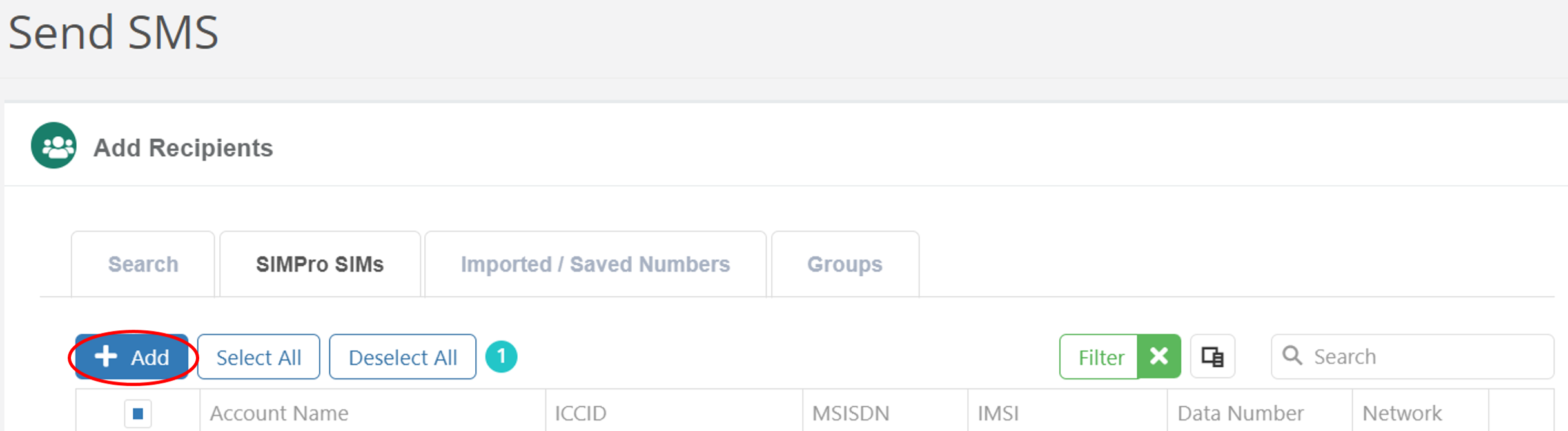
Task: Open the column chooser icon beside Filter
Action: click(1212, 356)
